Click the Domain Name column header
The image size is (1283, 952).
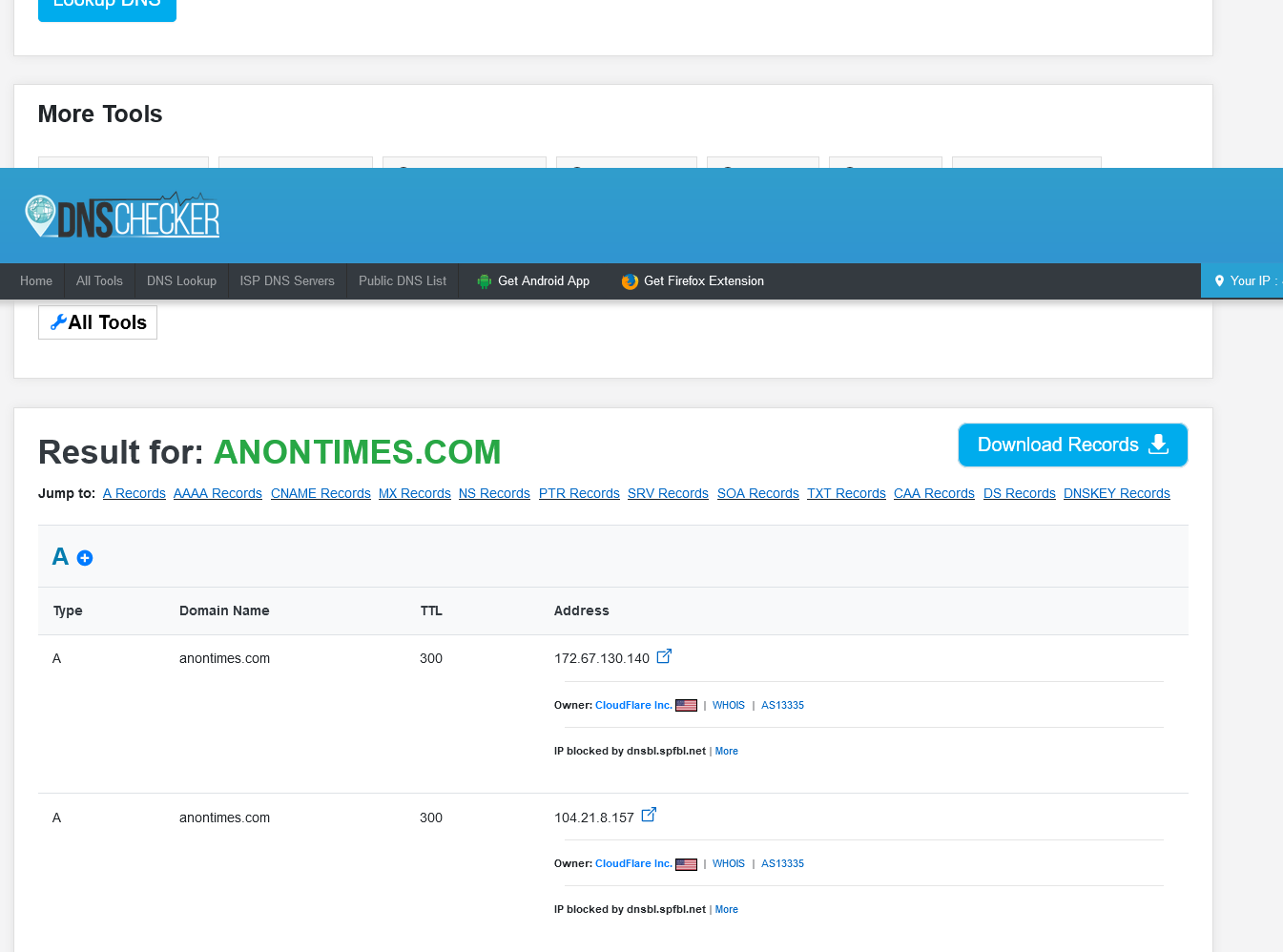tap(224, 611)
